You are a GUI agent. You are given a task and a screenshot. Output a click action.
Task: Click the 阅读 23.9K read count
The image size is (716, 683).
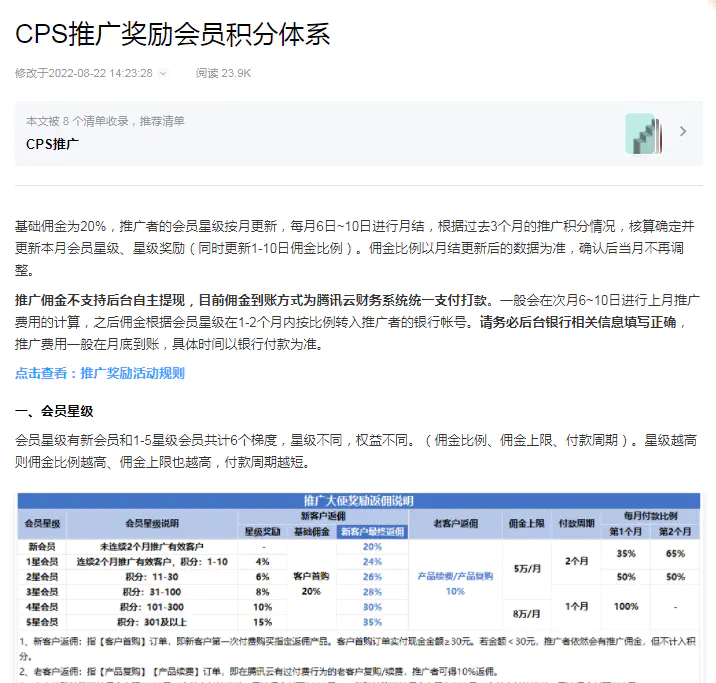coord(223,73)
